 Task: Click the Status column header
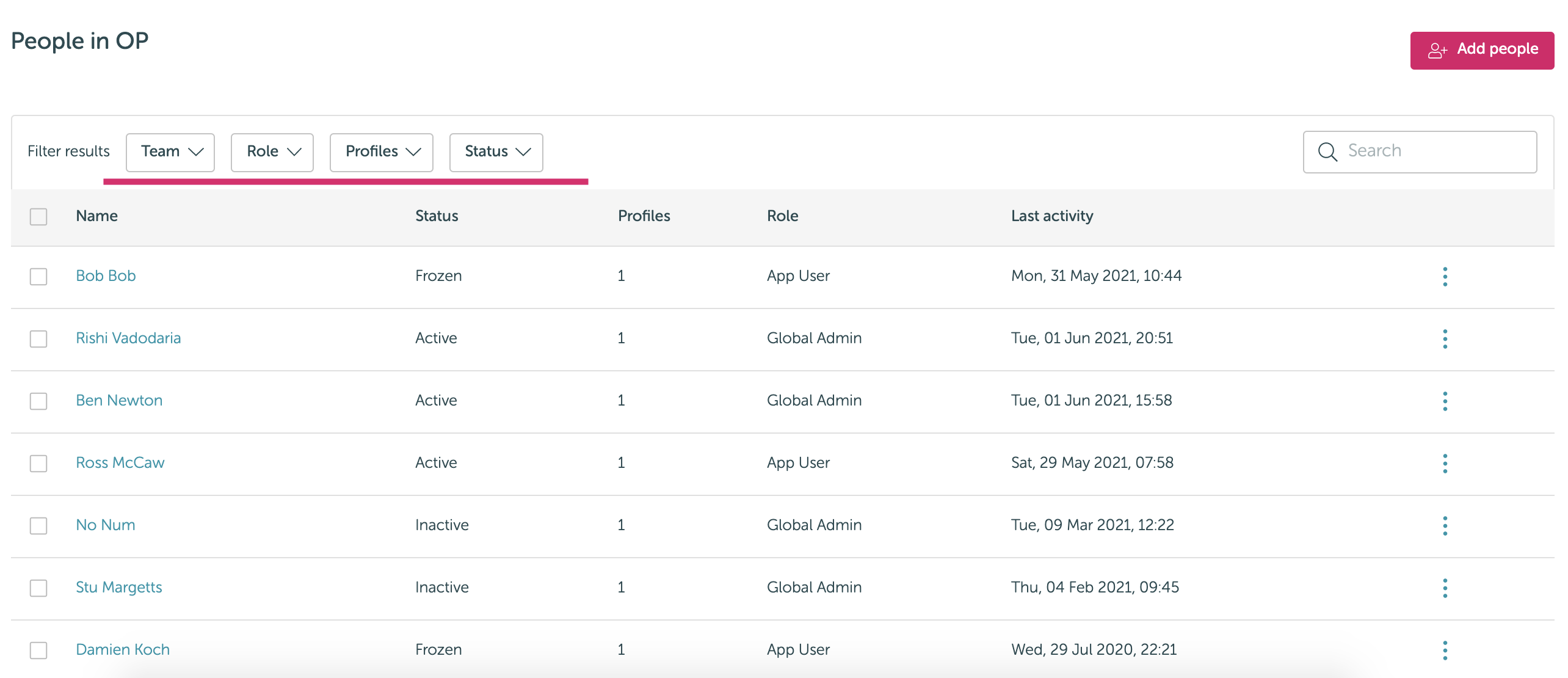click(x=437, y=216)
